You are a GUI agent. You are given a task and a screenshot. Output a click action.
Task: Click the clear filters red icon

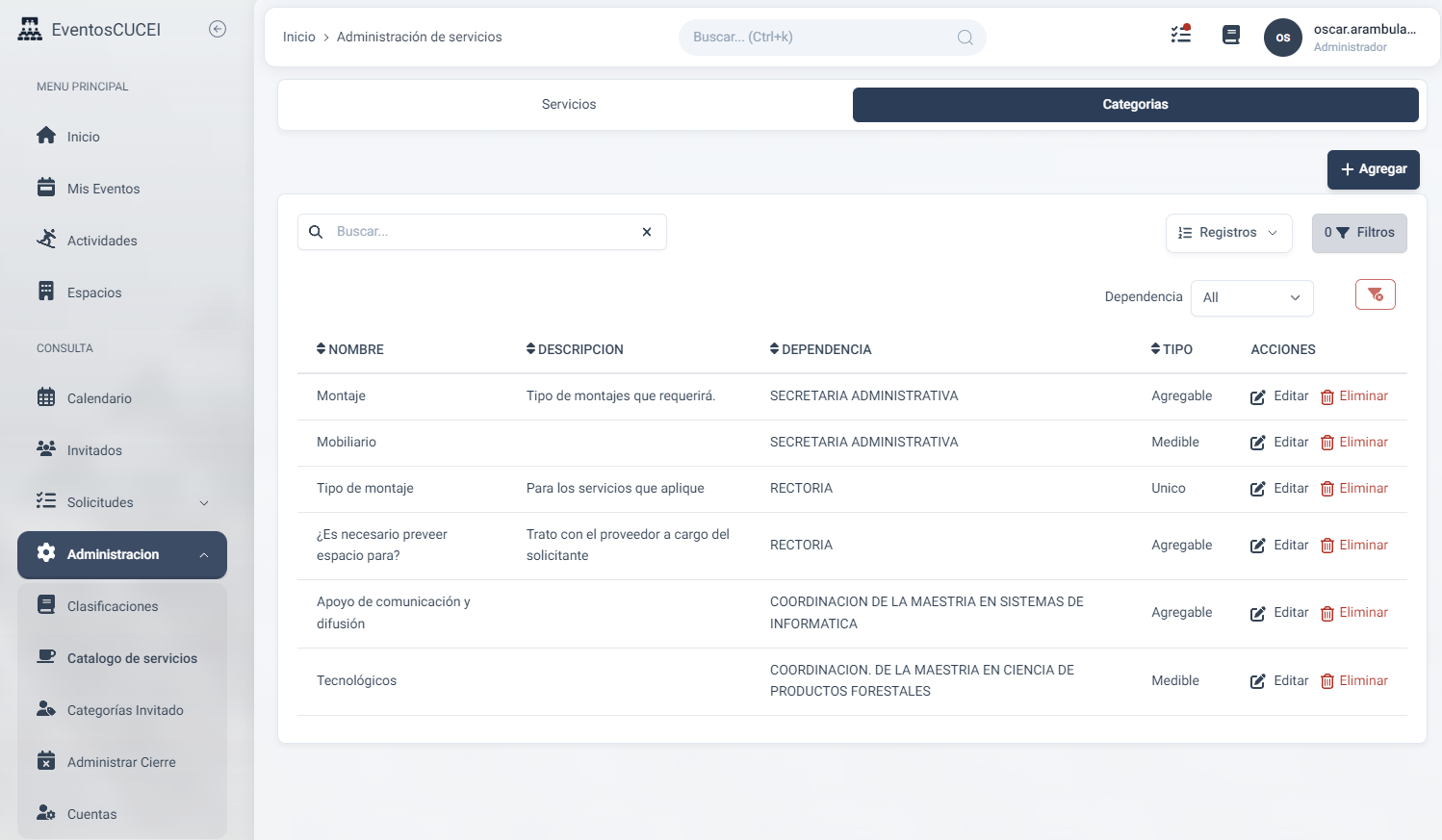point(1375,294)
